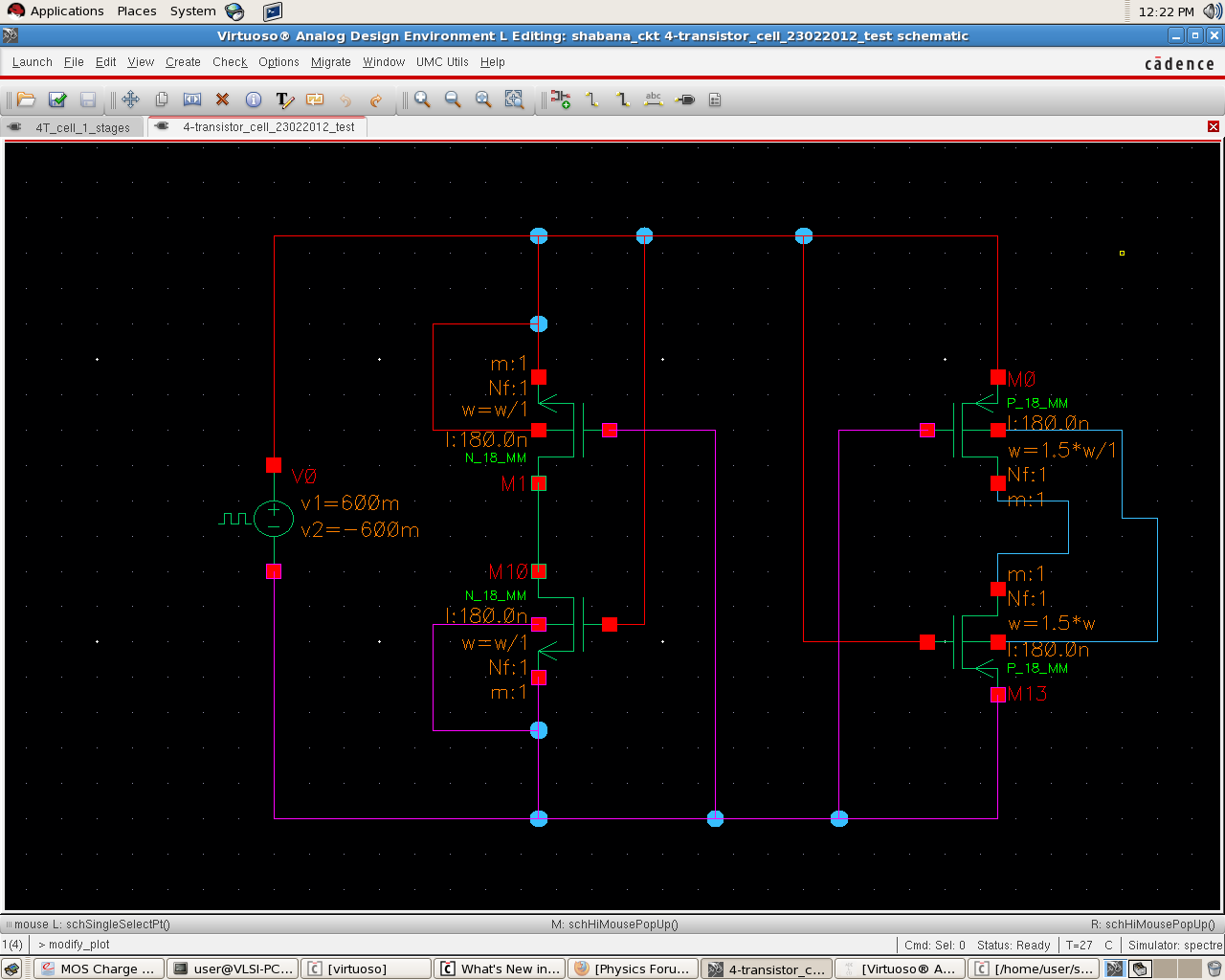
Task: Close the schematic tab with red X
Action: point(1214,126)
